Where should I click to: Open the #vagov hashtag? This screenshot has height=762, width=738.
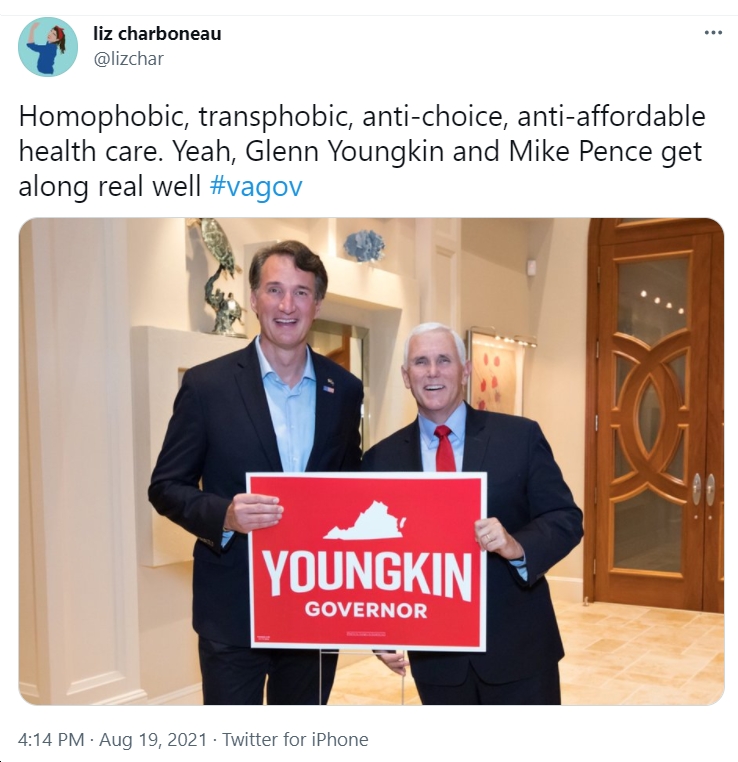point(256,186)
